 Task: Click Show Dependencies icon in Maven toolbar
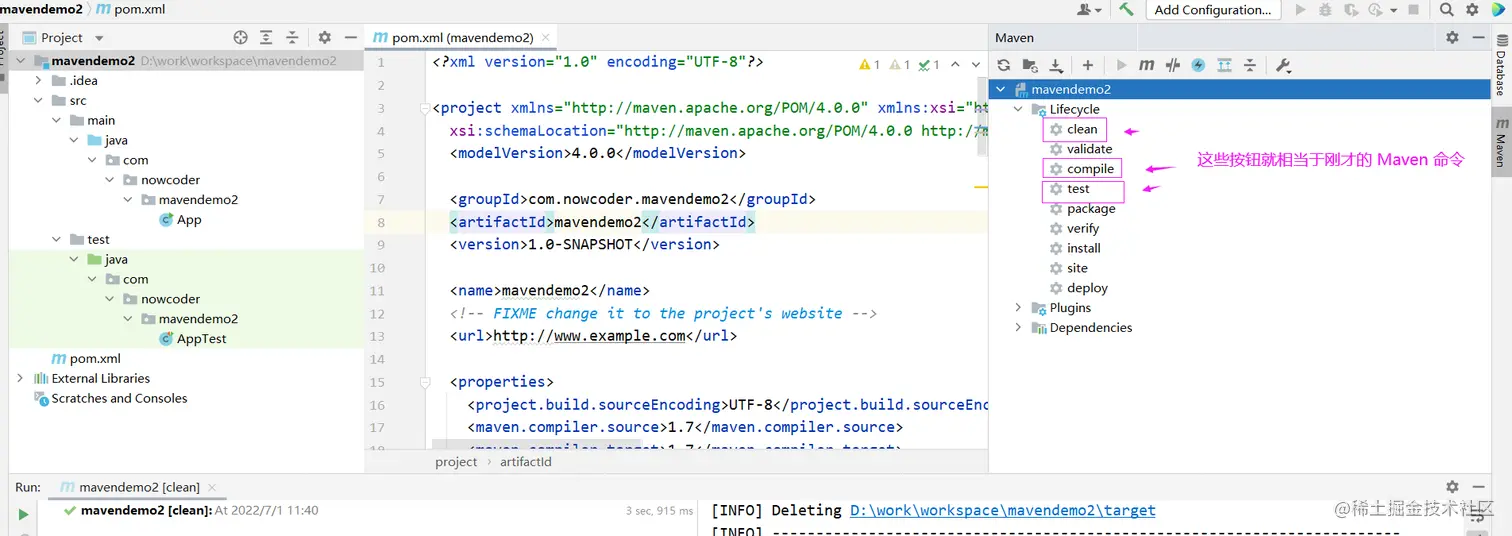click(x=1224, y=65)
